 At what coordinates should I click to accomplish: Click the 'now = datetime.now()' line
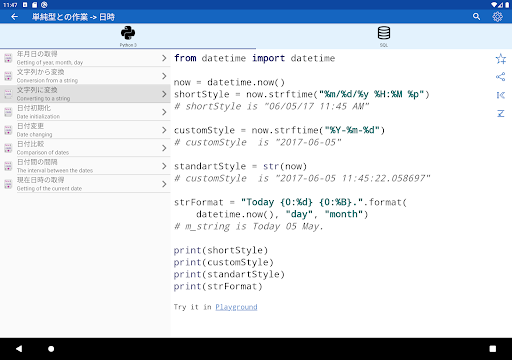point(229,82)
